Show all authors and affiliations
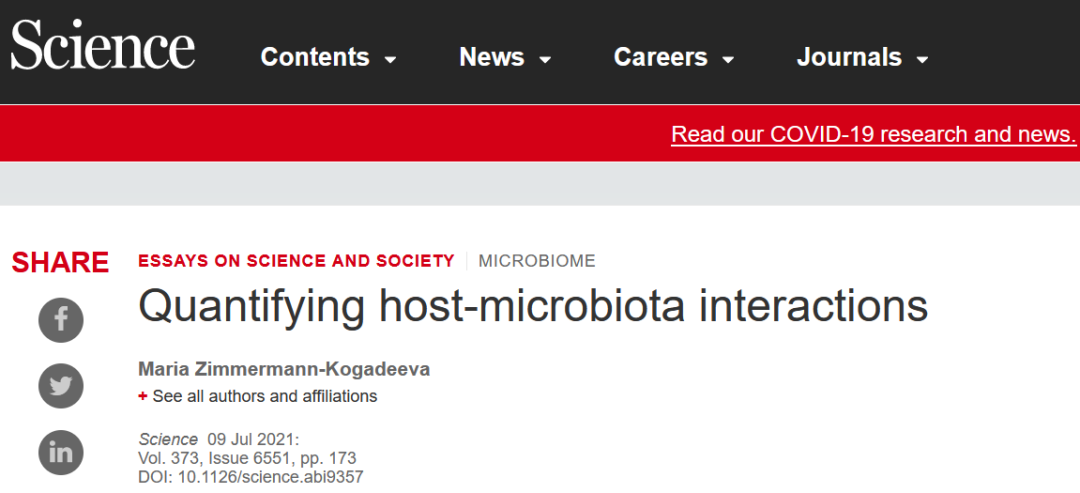Screen dimensions: 1080x493 click(x=265, y=396)
